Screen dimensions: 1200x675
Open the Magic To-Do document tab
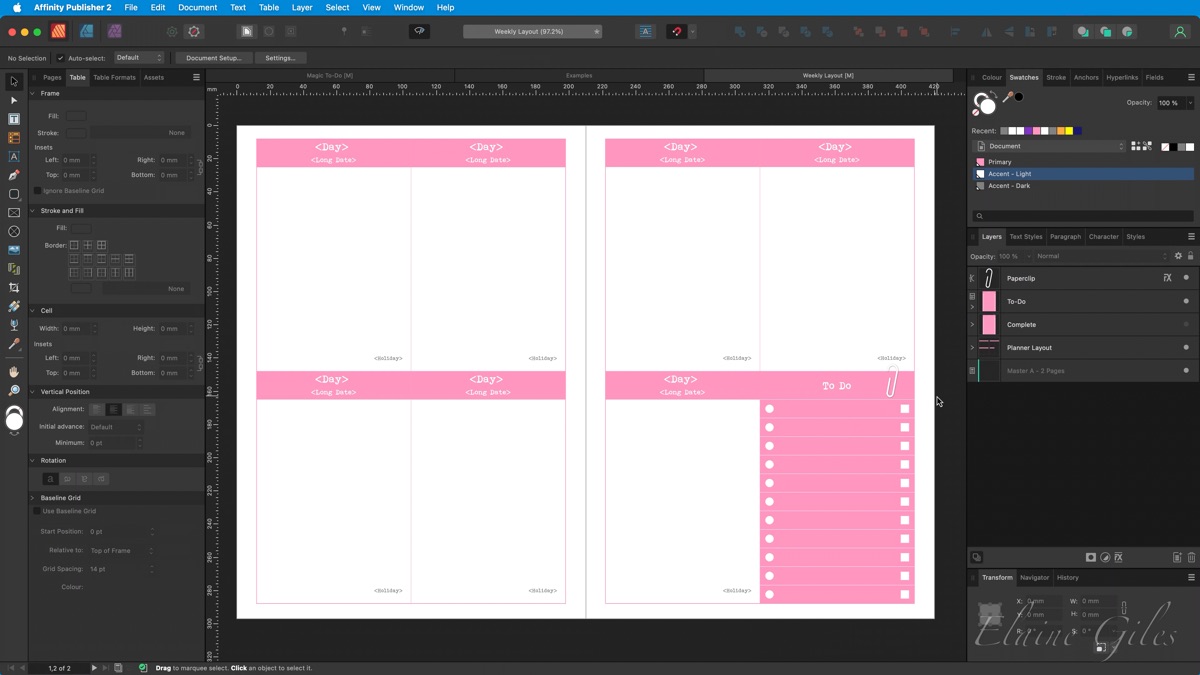point(330,75)
